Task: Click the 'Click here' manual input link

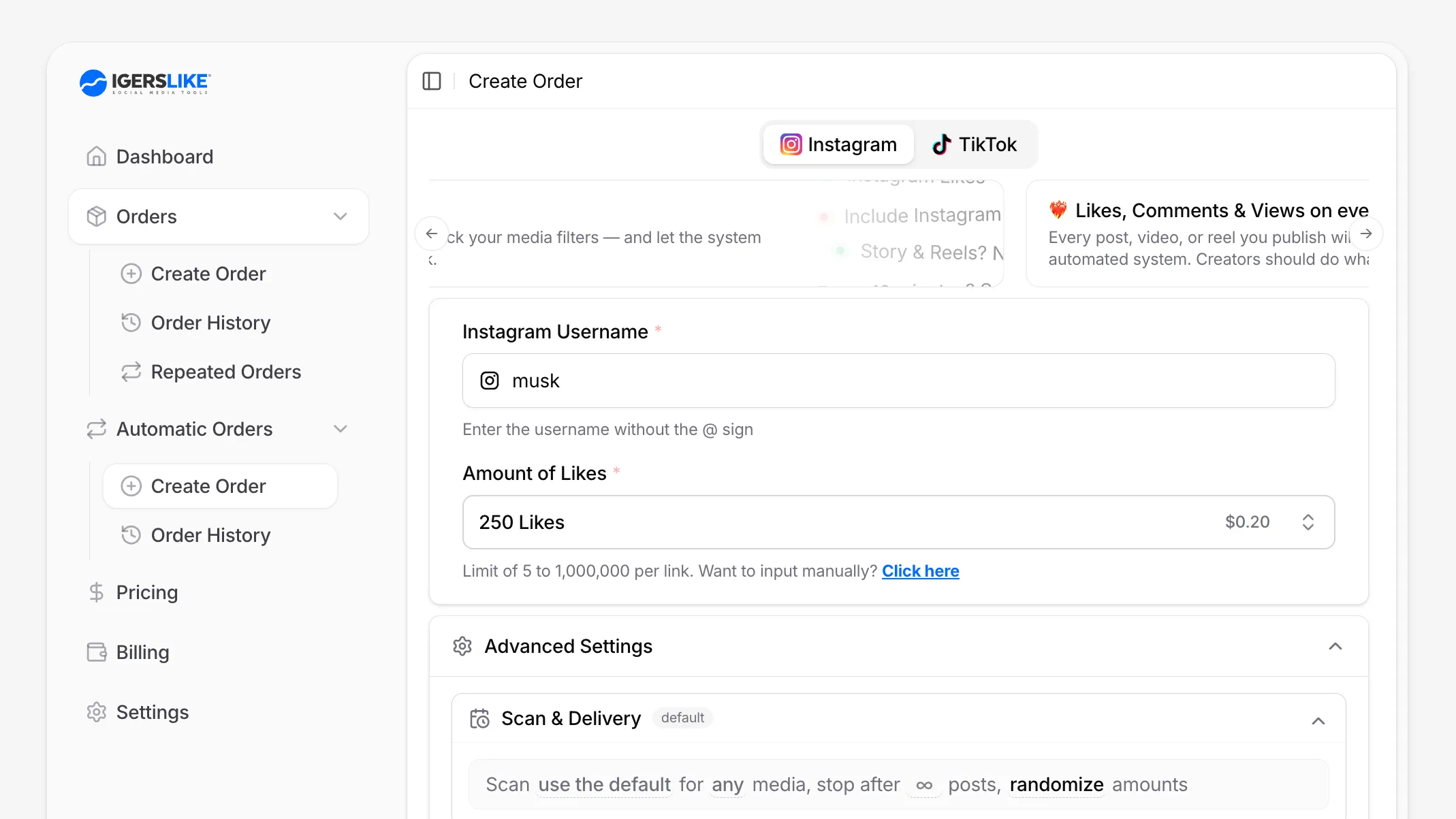Action: (921, 571)
